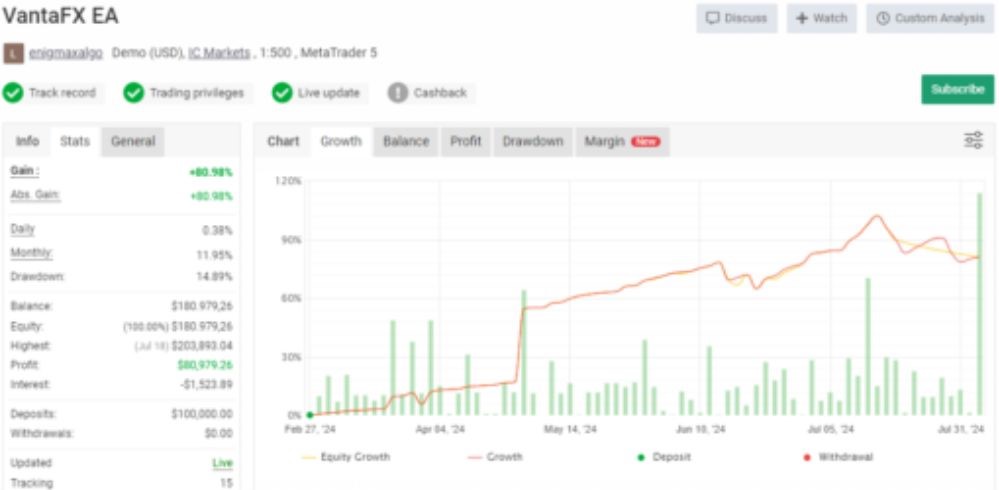This screenshot has width=999, height=490.
Task: Click the Live update checkmark icon
Action: coord(282,93)
